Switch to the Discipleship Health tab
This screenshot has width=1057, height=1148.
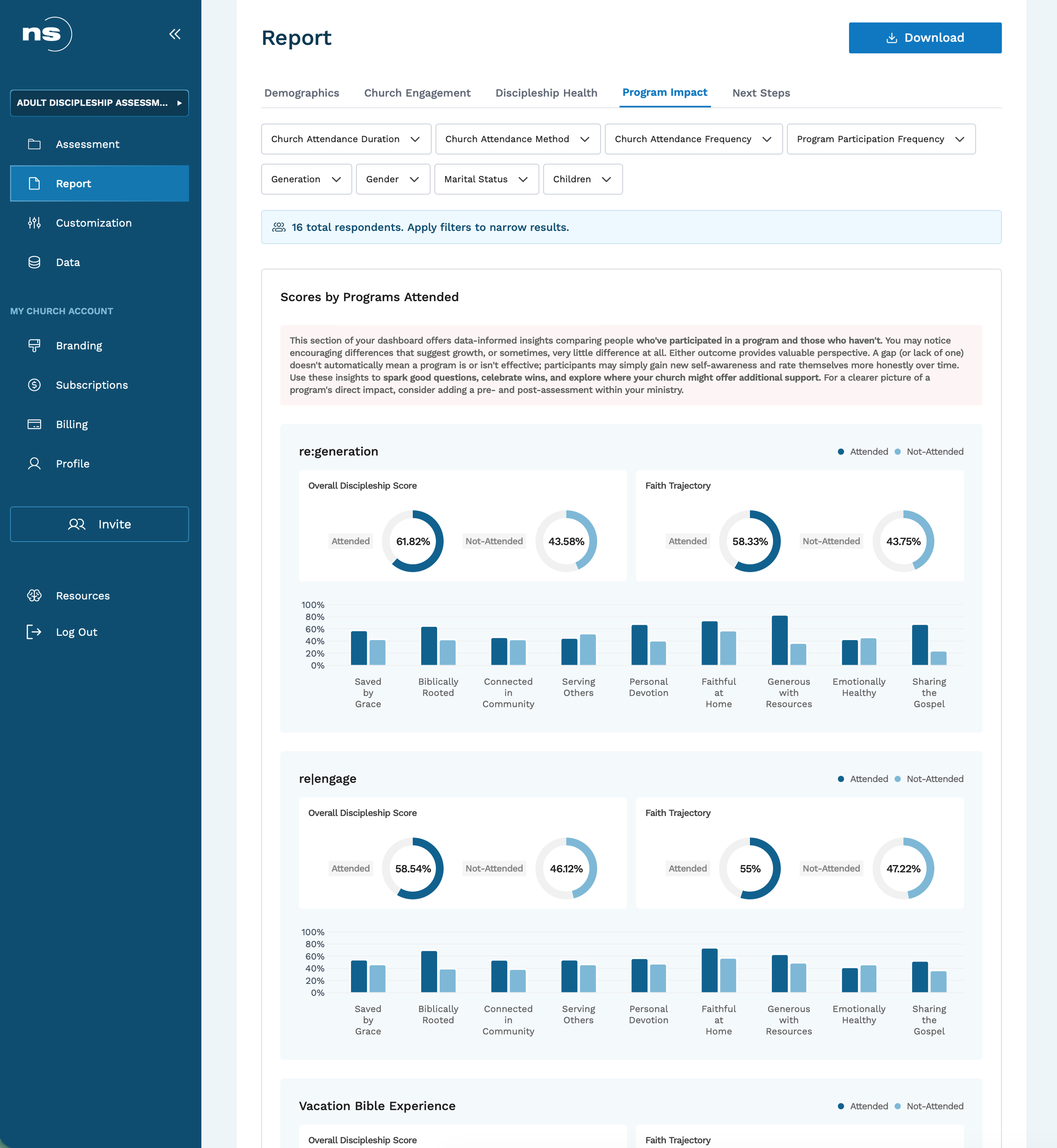[546, 93]
